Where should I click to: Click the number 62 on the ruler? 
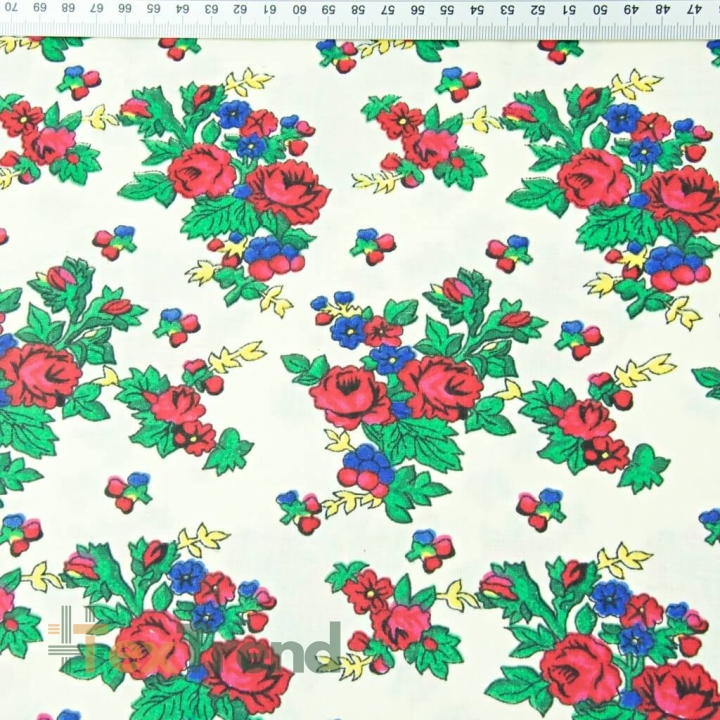pyautogui.click(x=241, y=9)
